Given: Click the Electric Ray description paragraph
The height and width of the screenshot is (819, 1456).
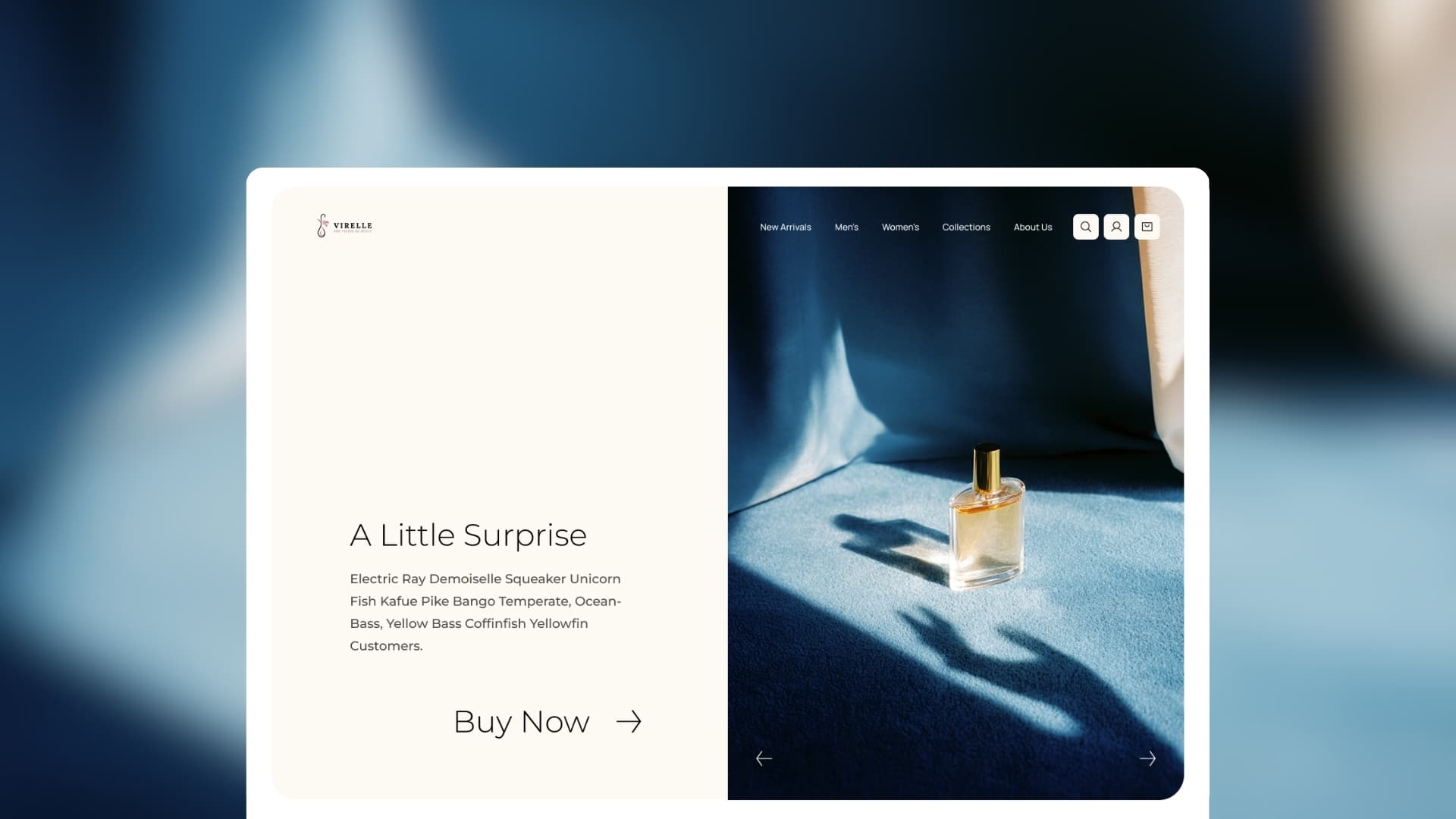Looking at the screenshot, I should [485, 612].
